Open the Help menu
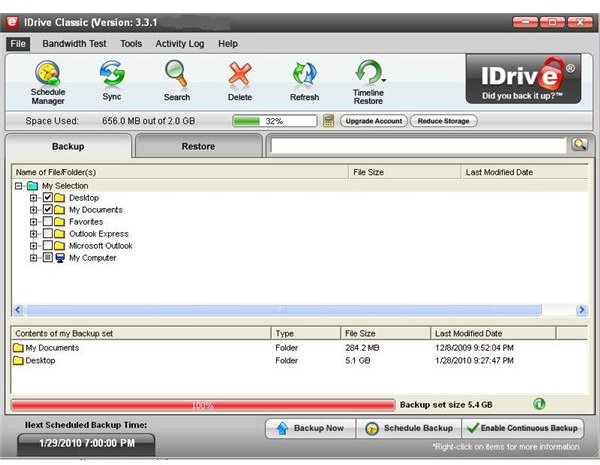Viewport: 600px width, 465px height. [x=228, y=44]
